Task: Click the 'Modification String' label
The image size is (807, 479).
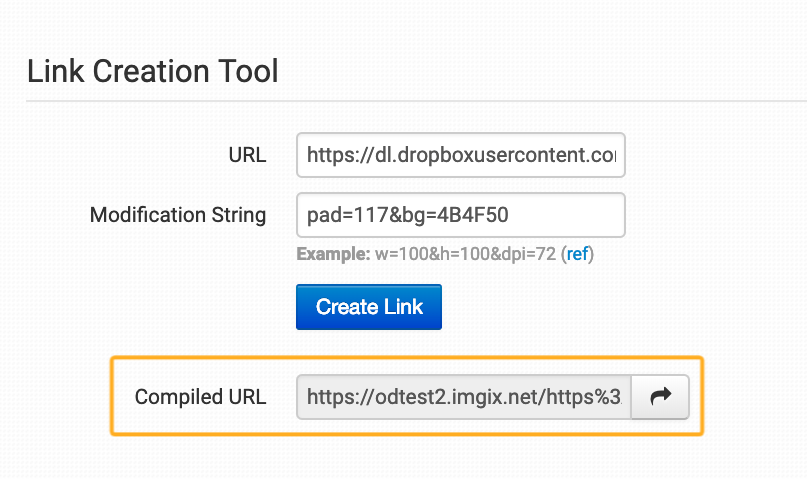Action: point(178,215)
